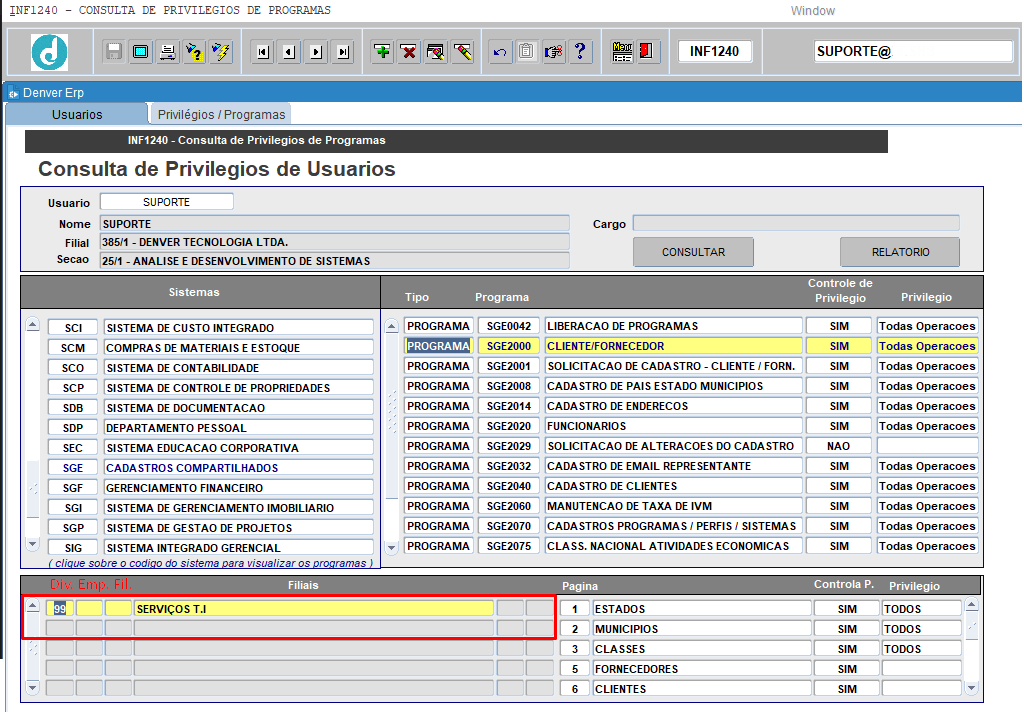Viewport: 1024px width, 712px height.
Task: Select system code SCI
Action: click(73, 328)
